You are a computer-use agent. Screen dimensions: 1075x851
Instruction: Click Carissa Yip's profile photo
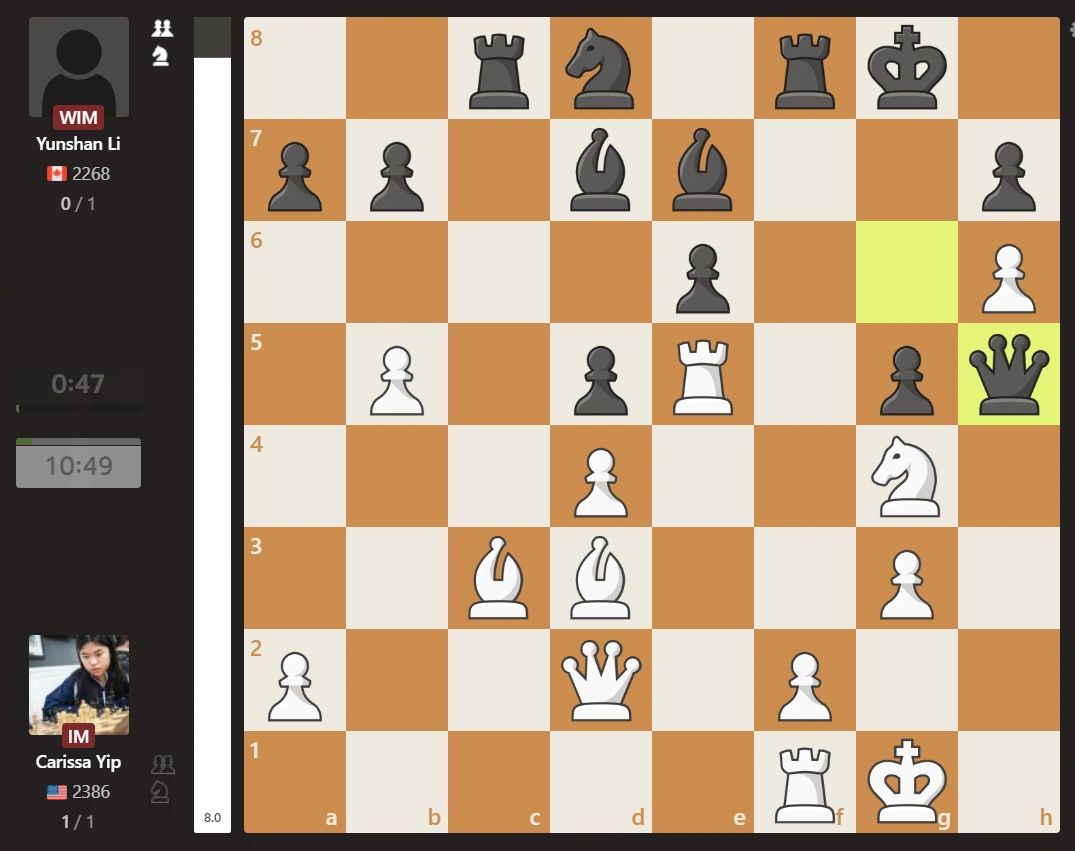tap(78, 683)
